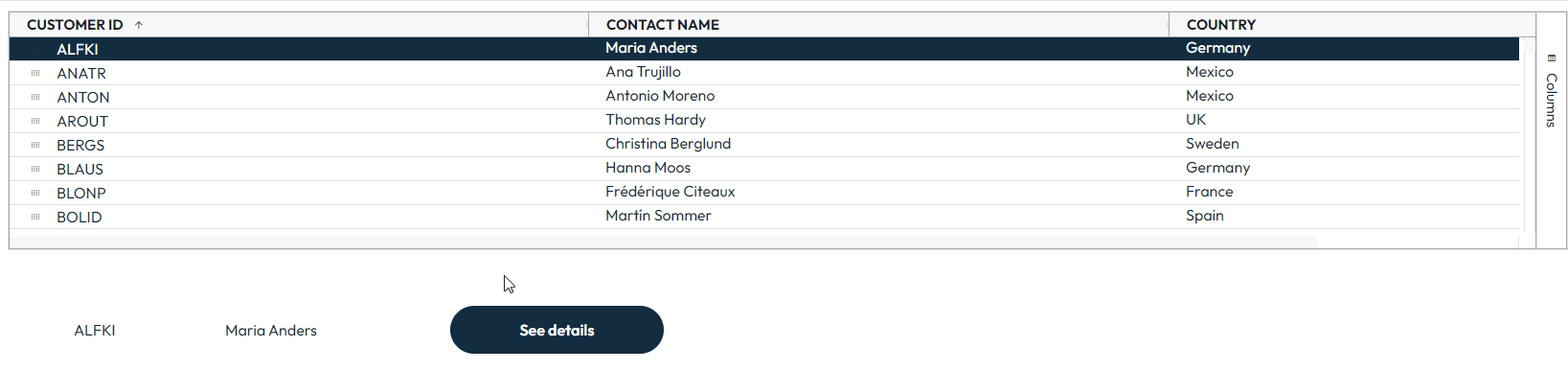Click the ascending sort arrow beside Customer ID
Image resolution: width=1568 pixels, height=371 pixels.
coord(139,25)
